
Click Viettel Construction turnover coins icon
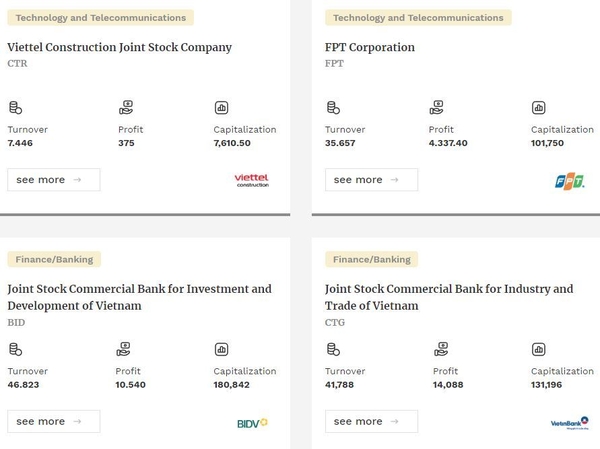click(x=15, y=108)
